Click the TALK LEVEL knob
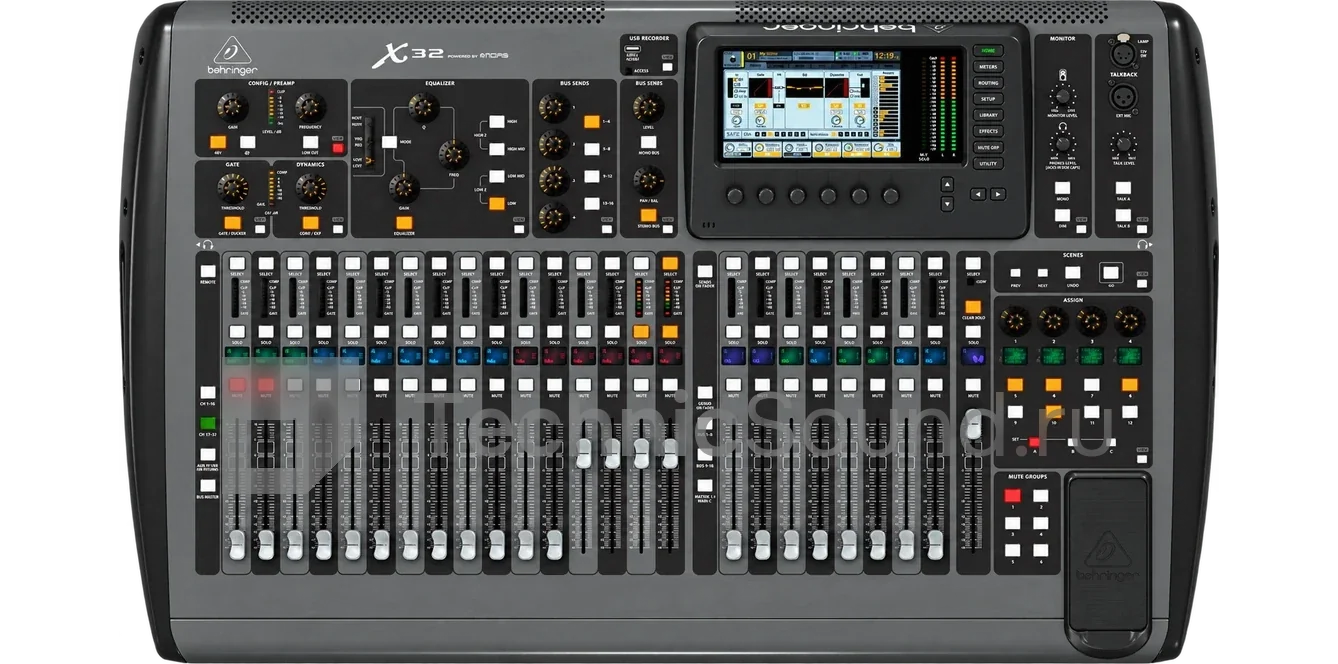This screenshot has width=1338, height=664. (1123, 144)
